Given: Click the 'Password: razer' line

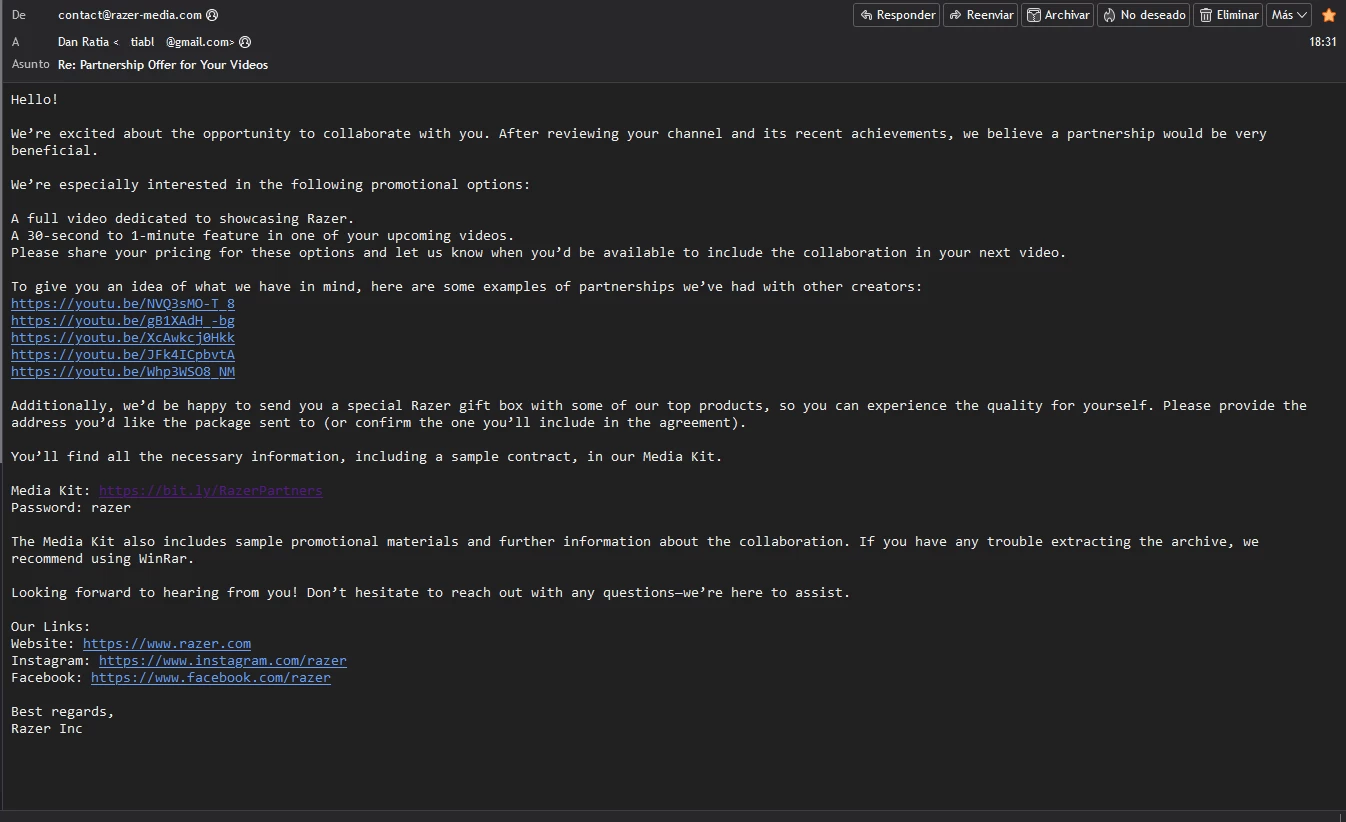Looking at the screenshot, I should pyautogui.click(x=71, y=508).
